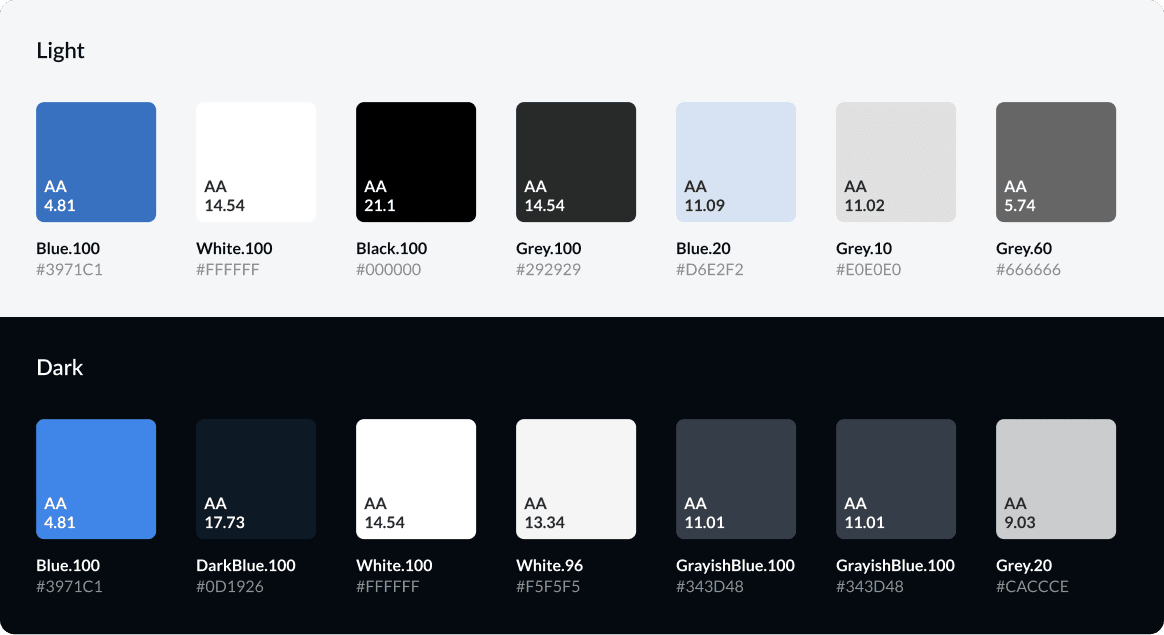1164x635 pixels.
Task: Click the hex code "#F5F5F5"
Action: coord(548,587)
